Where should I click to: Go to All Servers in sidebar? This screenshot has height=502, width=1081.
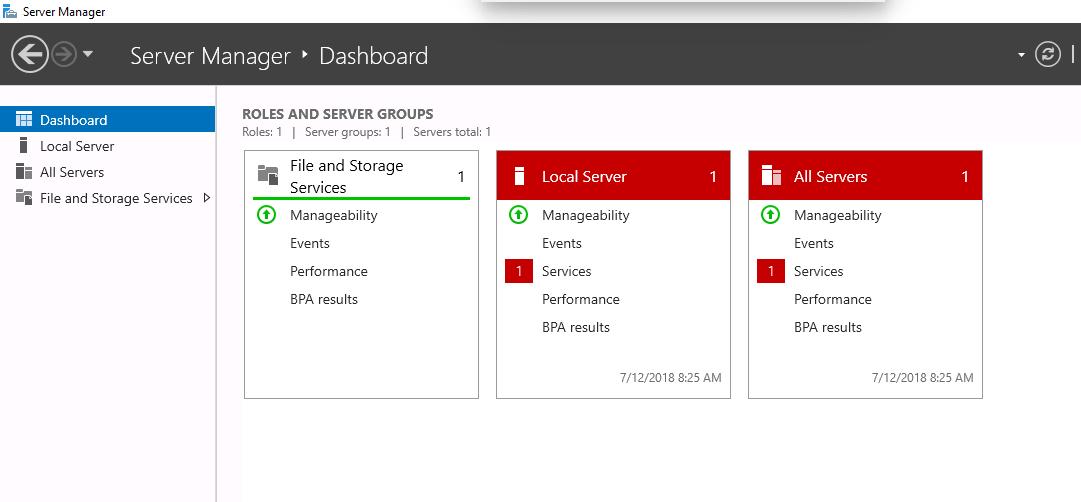[72, 172]
